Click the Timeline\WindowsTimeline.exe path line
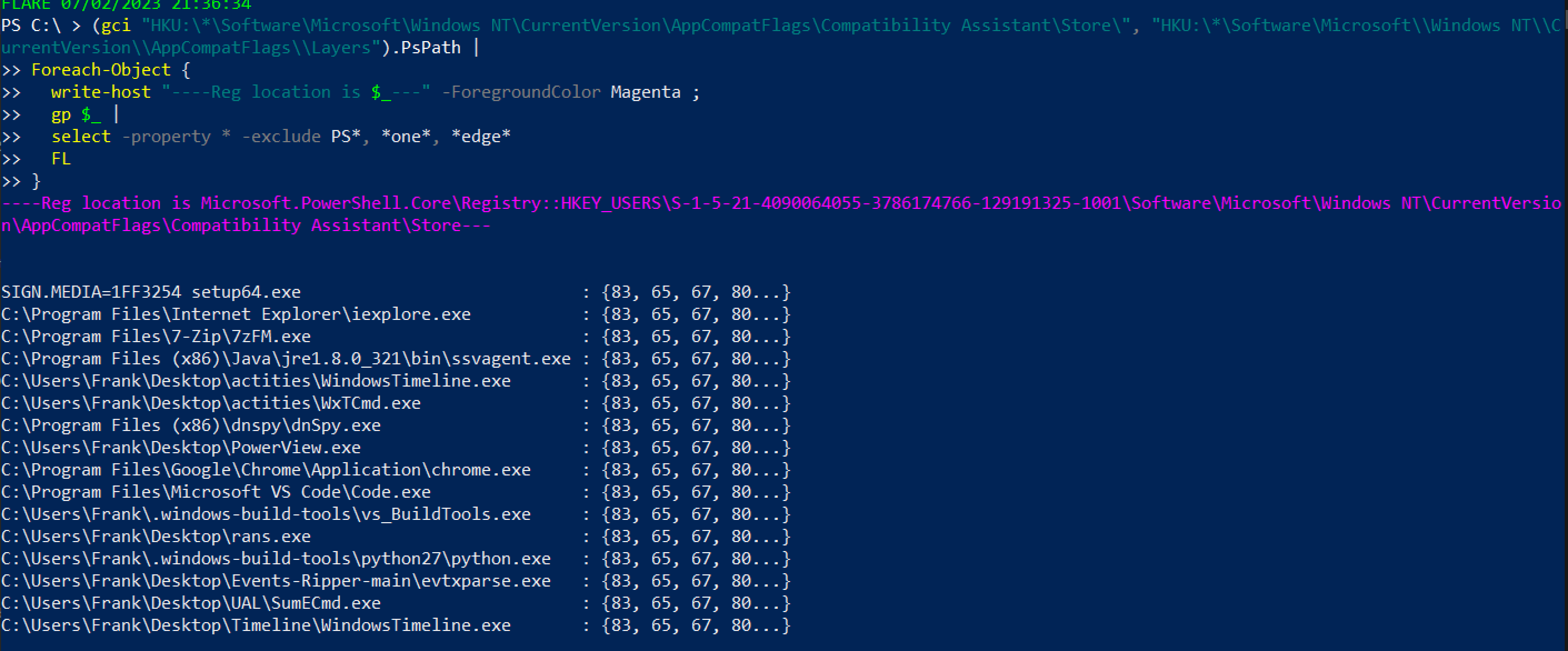 pyautogui.click(x=256, y=625)
